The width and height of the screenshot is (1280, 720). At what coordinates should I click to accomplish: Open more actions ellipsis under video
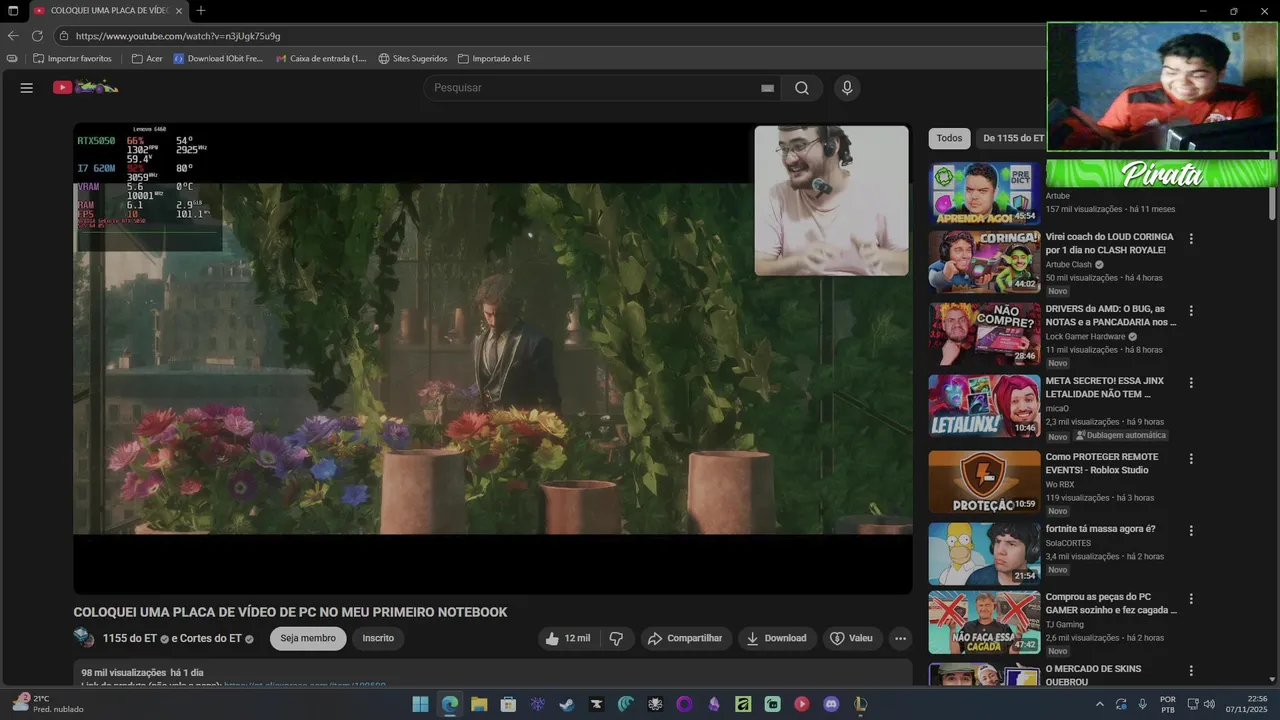[900, 638]
